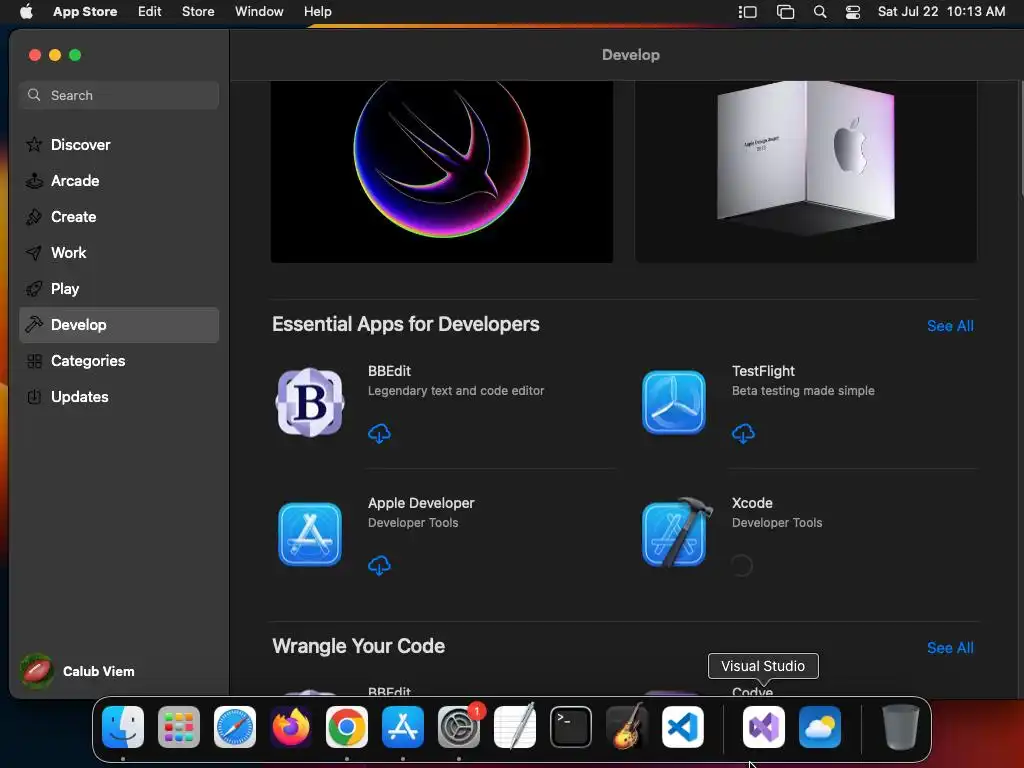The image size is (1024, 768).
Task: Click the App Store Dock icon
Action: (x=403, y=727)
